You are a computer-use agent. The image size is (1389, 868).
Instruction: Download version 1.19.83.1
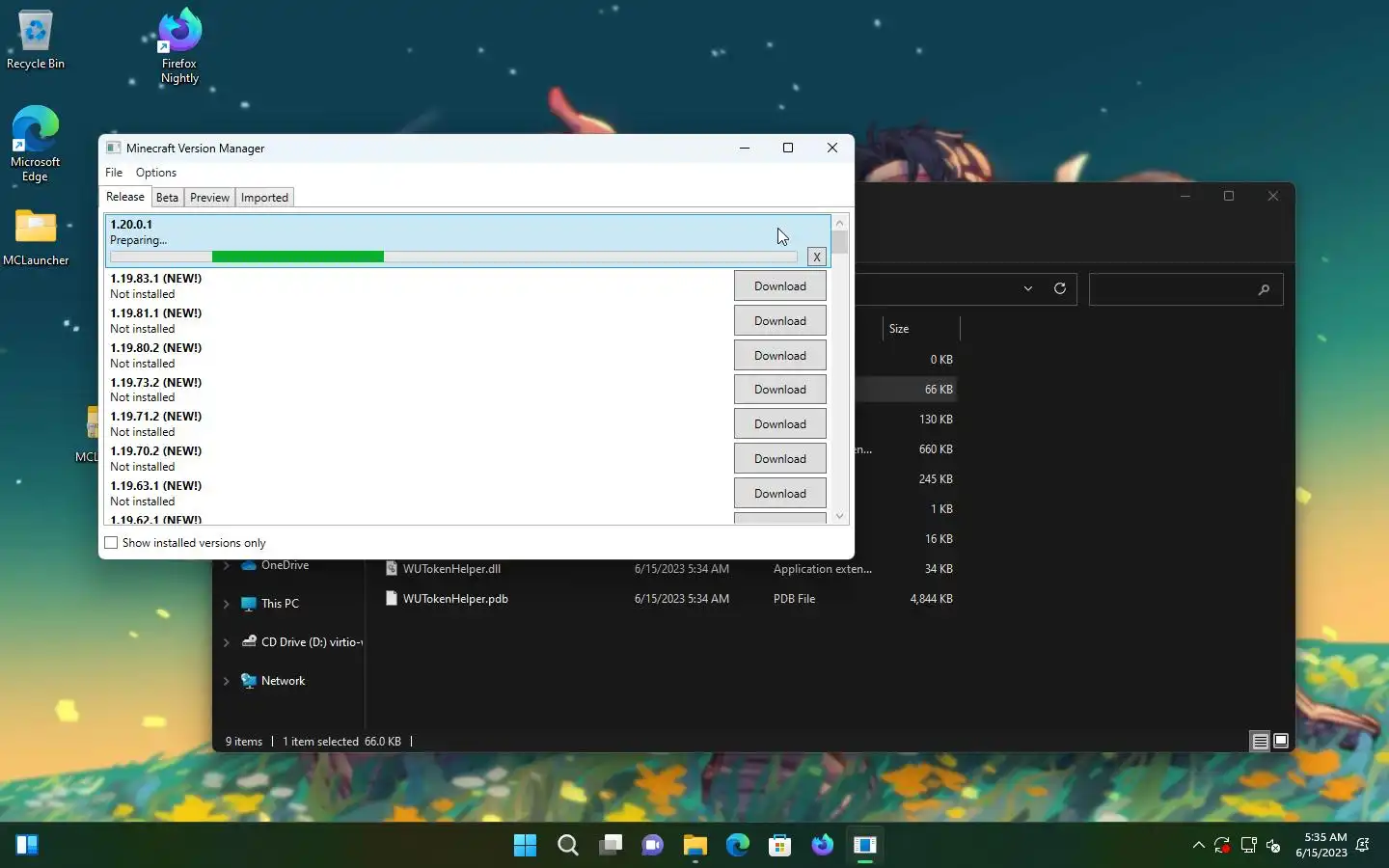(780, 286)
